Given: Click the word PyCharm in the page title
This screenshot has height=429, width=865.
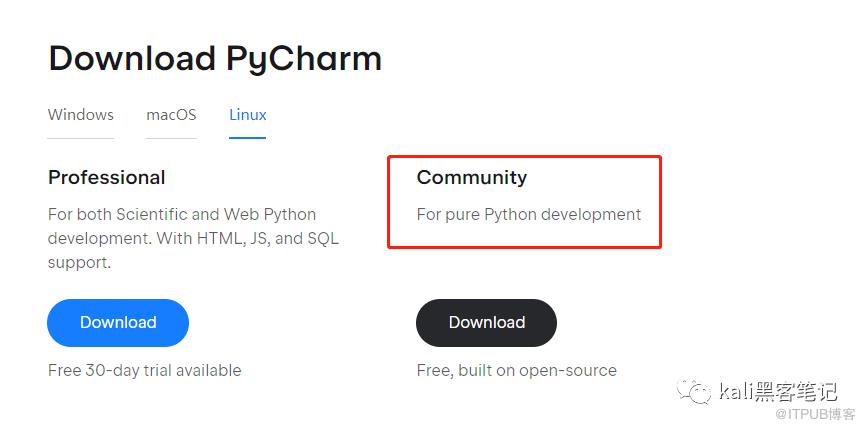Looking at the screenshot, I should coord(304,58).
